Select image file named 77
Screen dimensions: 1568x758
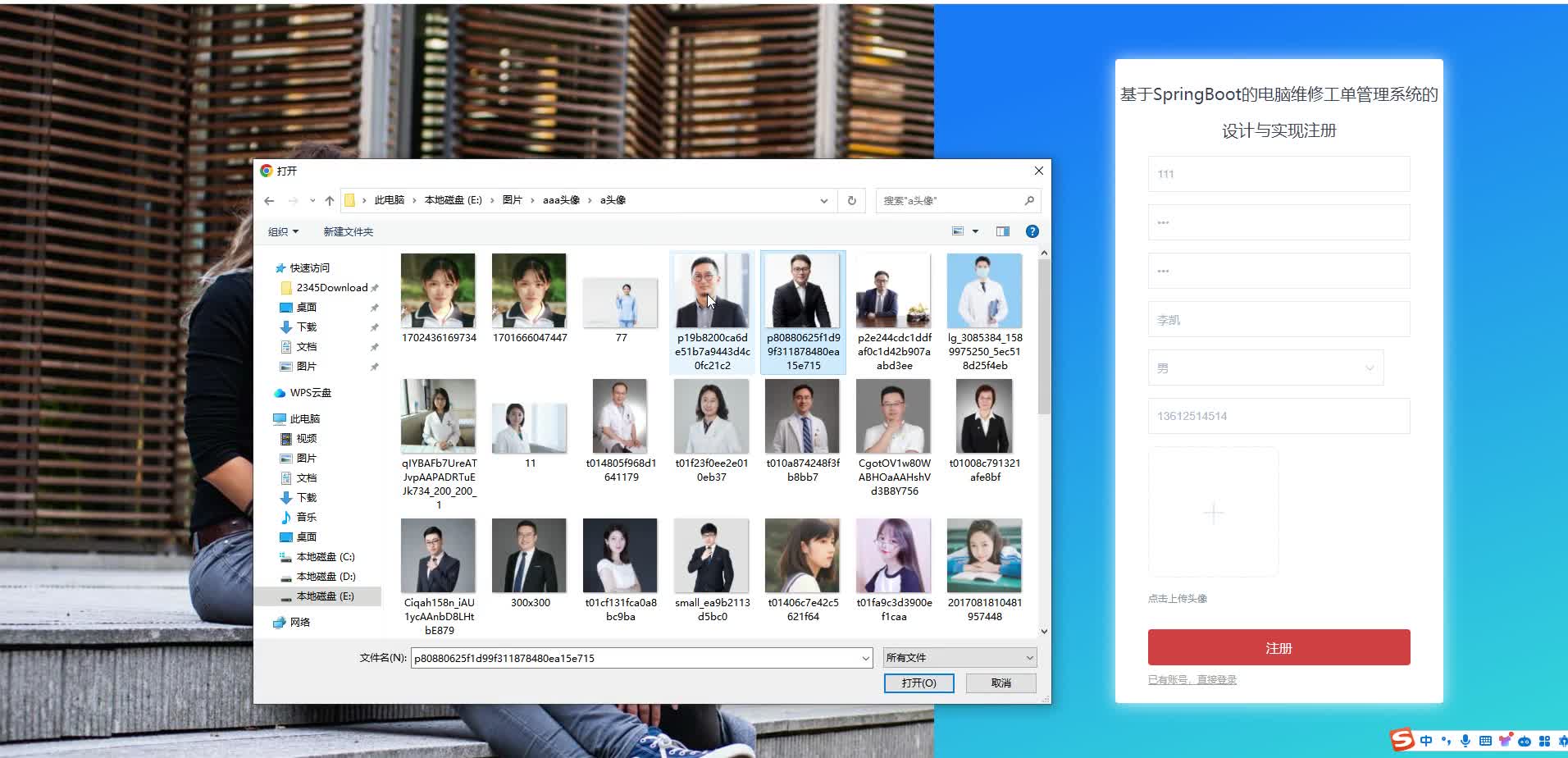coord(620,310)
